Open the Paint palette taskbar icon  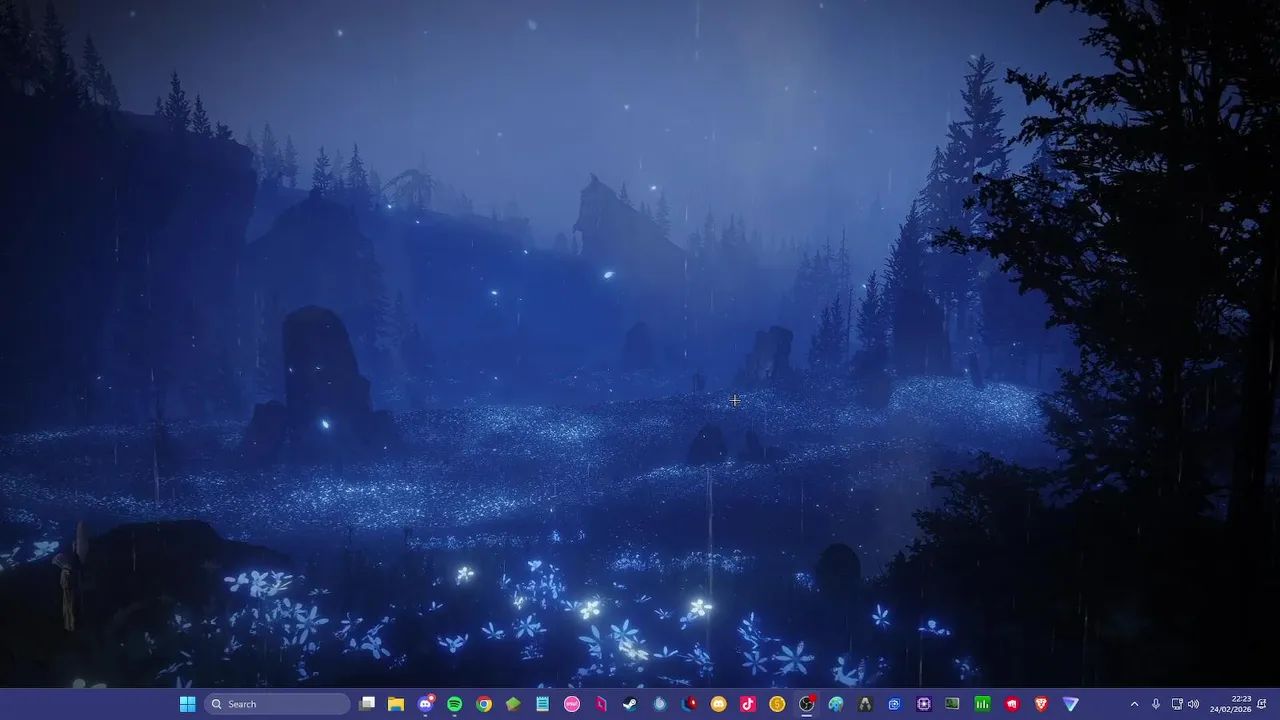tap(836, 704)
